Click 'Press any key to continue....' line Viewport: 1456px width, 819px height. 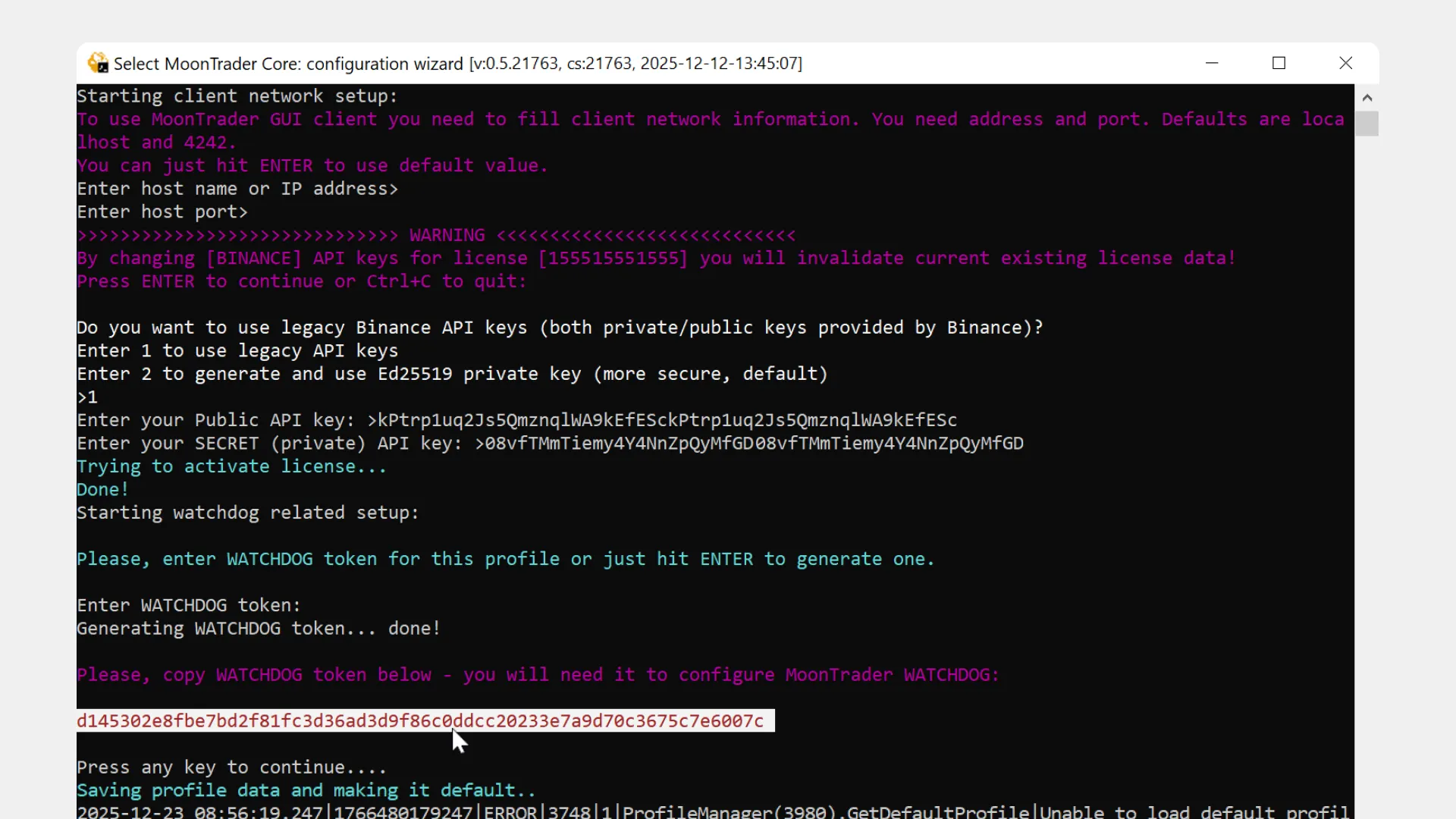coord(231,767)
